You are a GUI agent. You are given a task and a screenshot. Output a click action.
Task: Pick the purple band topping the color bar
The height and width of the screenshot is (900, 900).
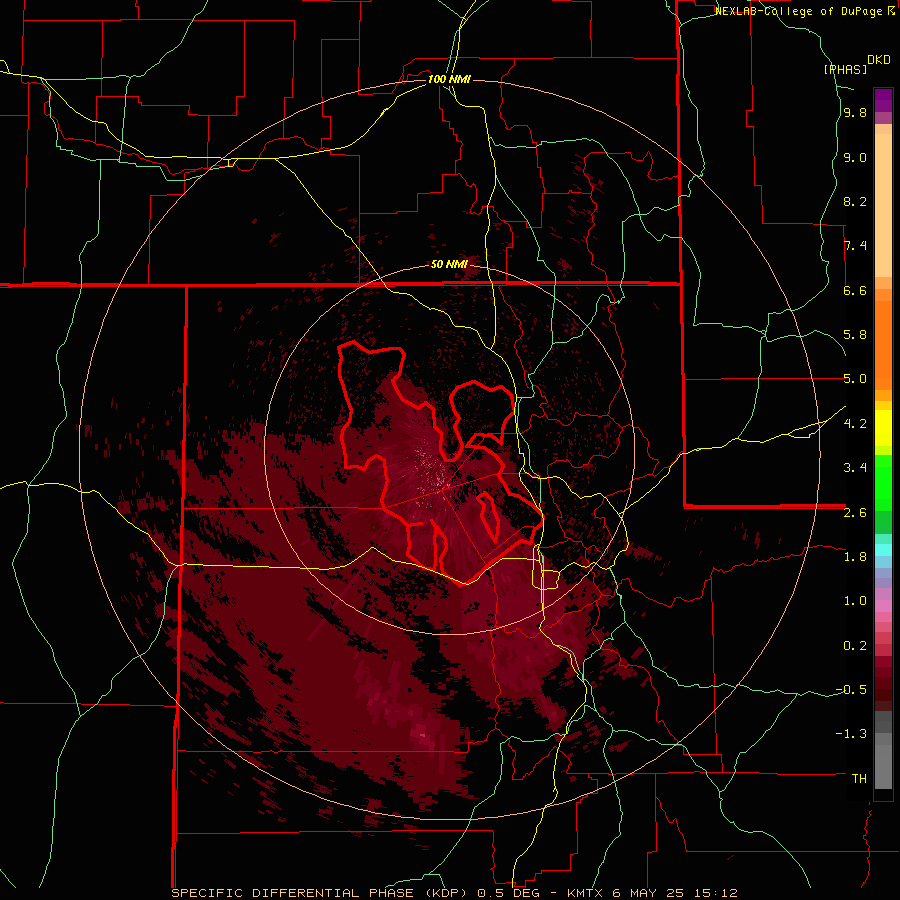point(883,100)
